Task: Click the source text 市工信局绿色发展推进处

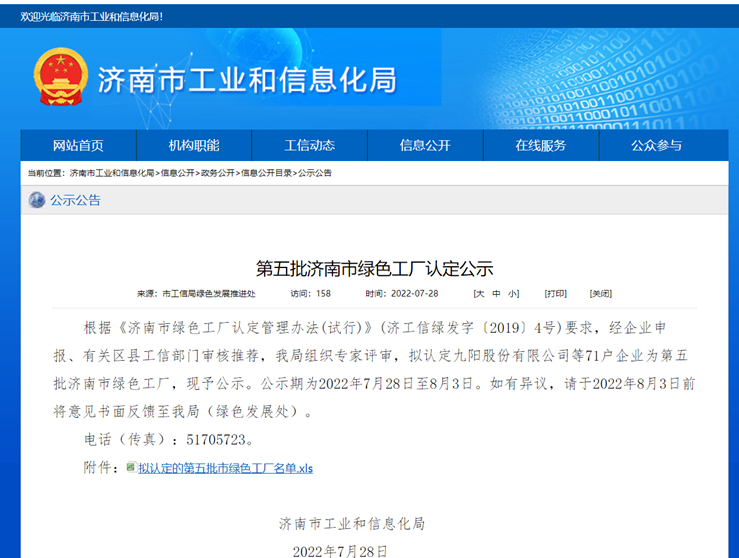Action: pyautogui.click(x=209, y=294)
